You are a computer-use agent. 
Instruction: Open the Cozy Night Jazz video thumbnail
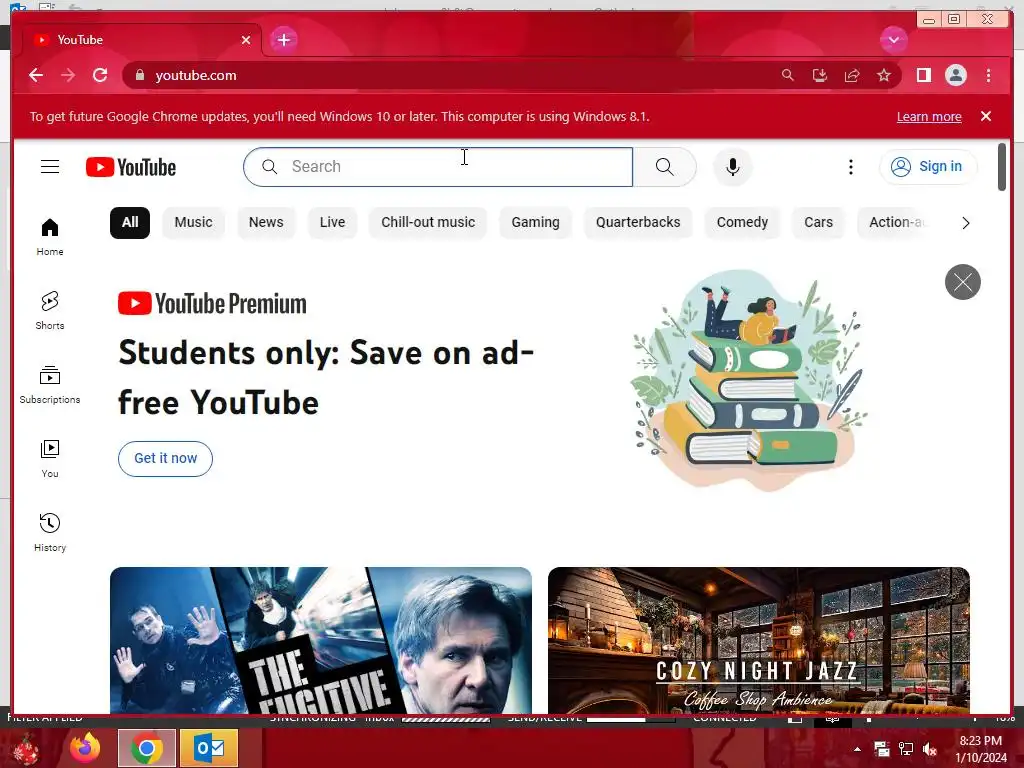click(759, 641)
